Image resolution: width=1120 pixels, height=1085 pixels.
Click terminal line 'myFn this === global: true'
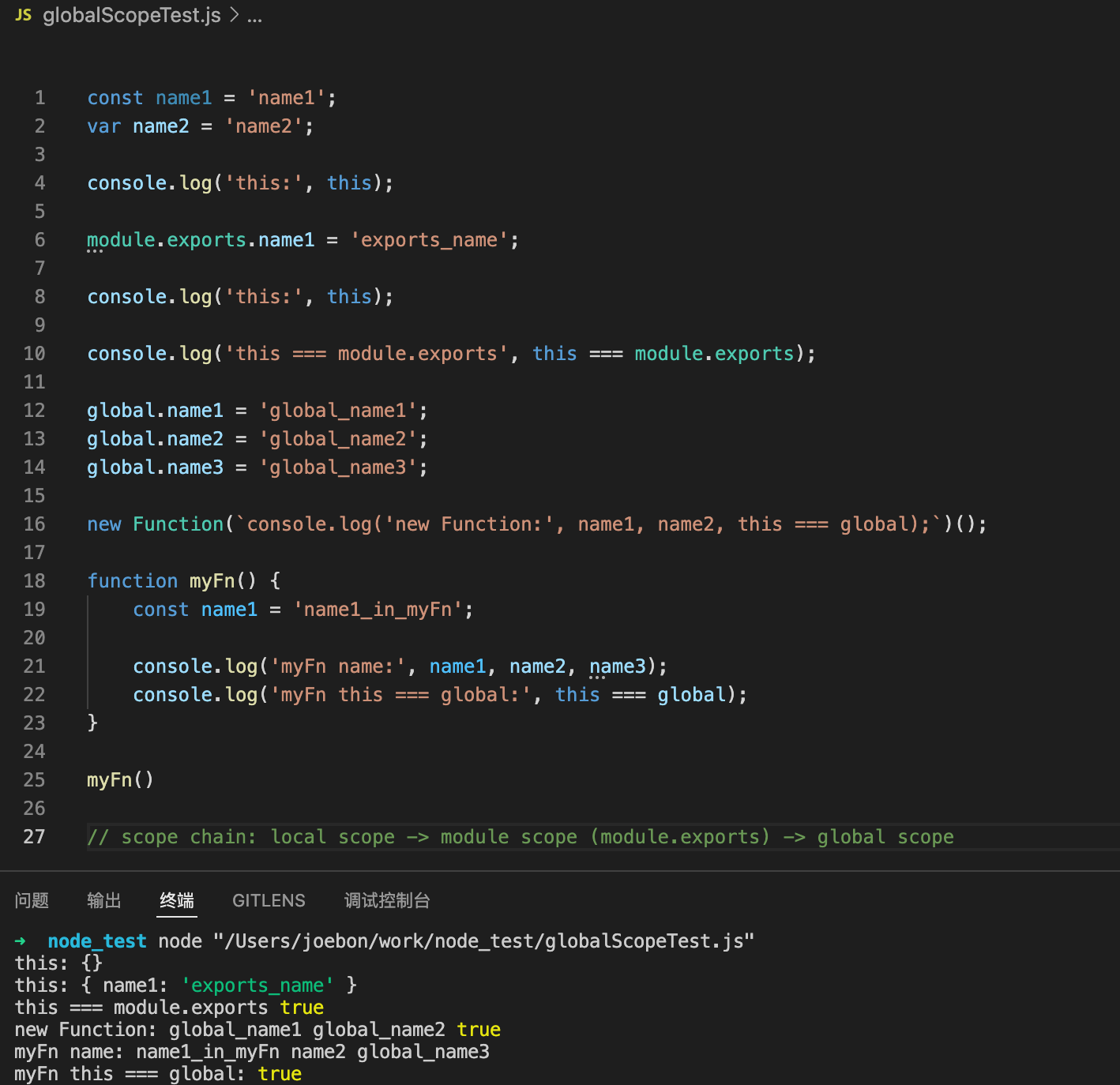click(158, 1074)
